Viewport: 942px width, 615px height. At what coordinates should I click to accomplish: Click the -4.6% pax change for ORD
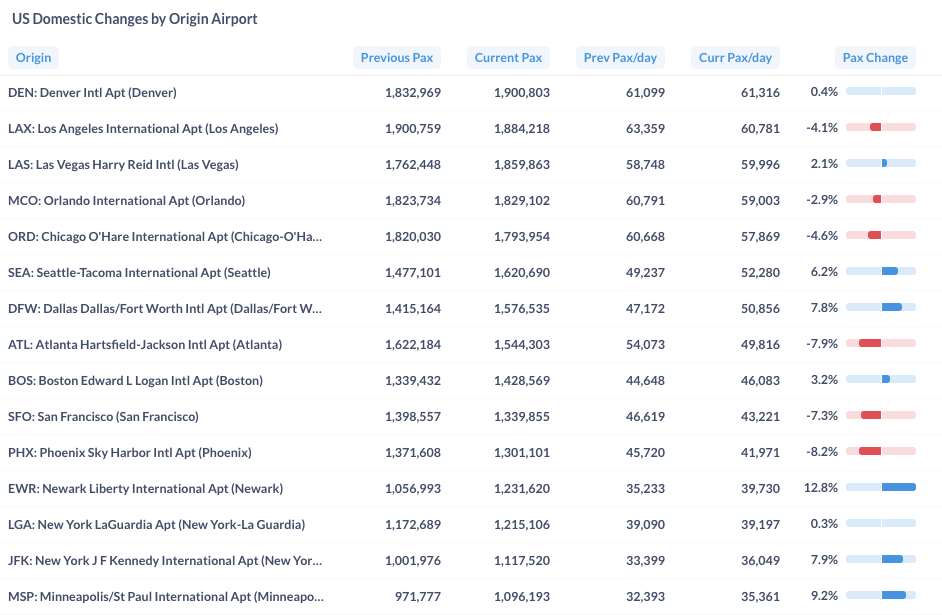[x=822, y=235]
